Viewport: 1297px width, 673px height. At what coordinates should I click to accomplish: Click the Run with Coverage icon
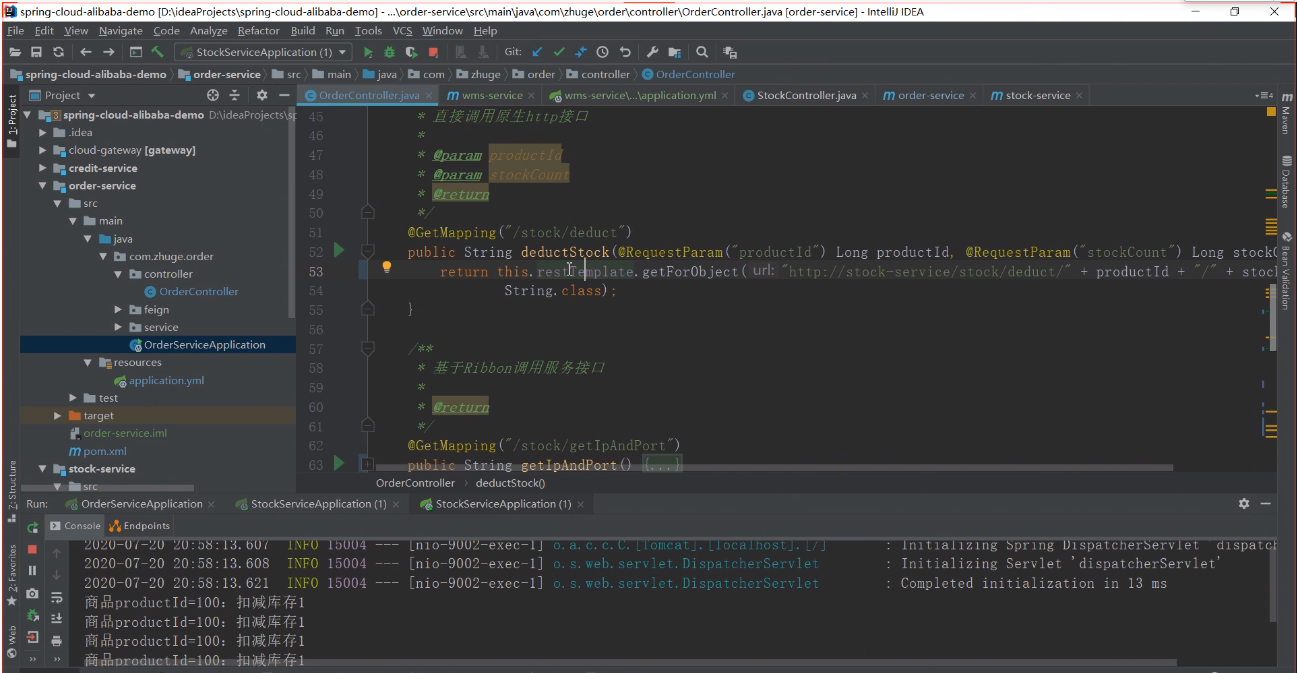pyautogui.click(x=411, y=52)
